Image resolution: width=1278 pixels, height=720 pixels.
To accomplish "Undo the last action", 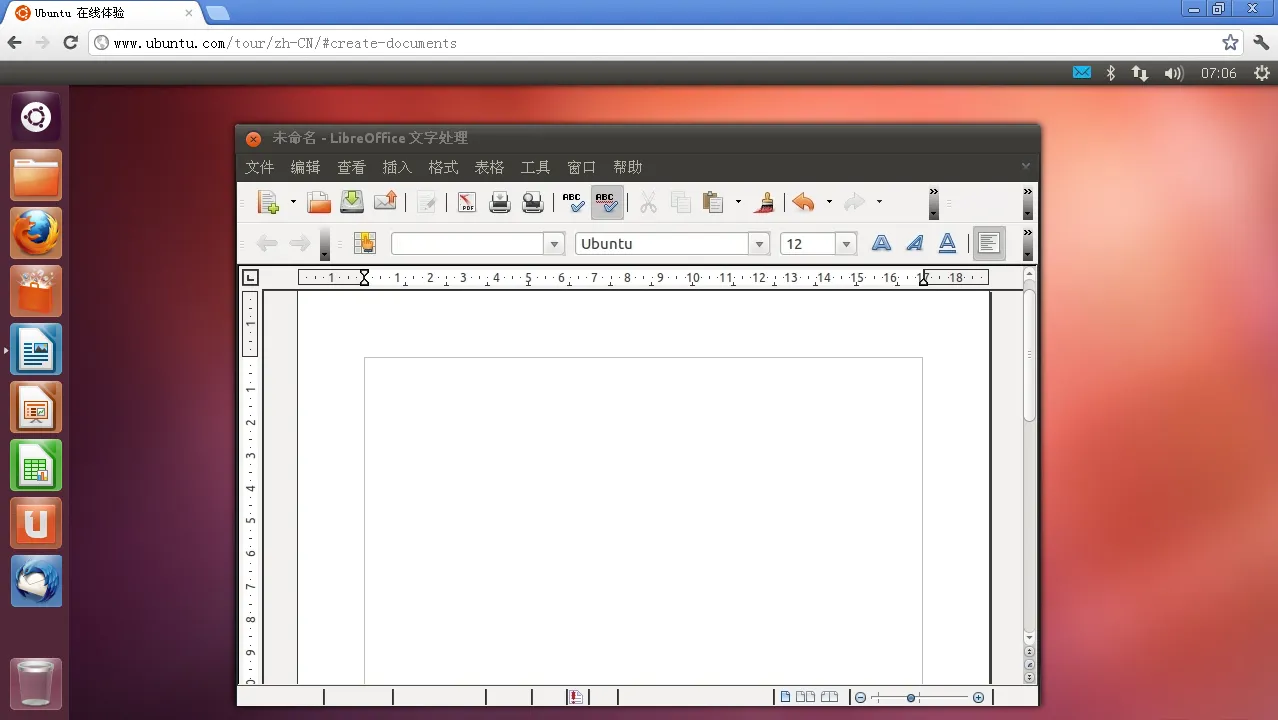I will point(803,203).
